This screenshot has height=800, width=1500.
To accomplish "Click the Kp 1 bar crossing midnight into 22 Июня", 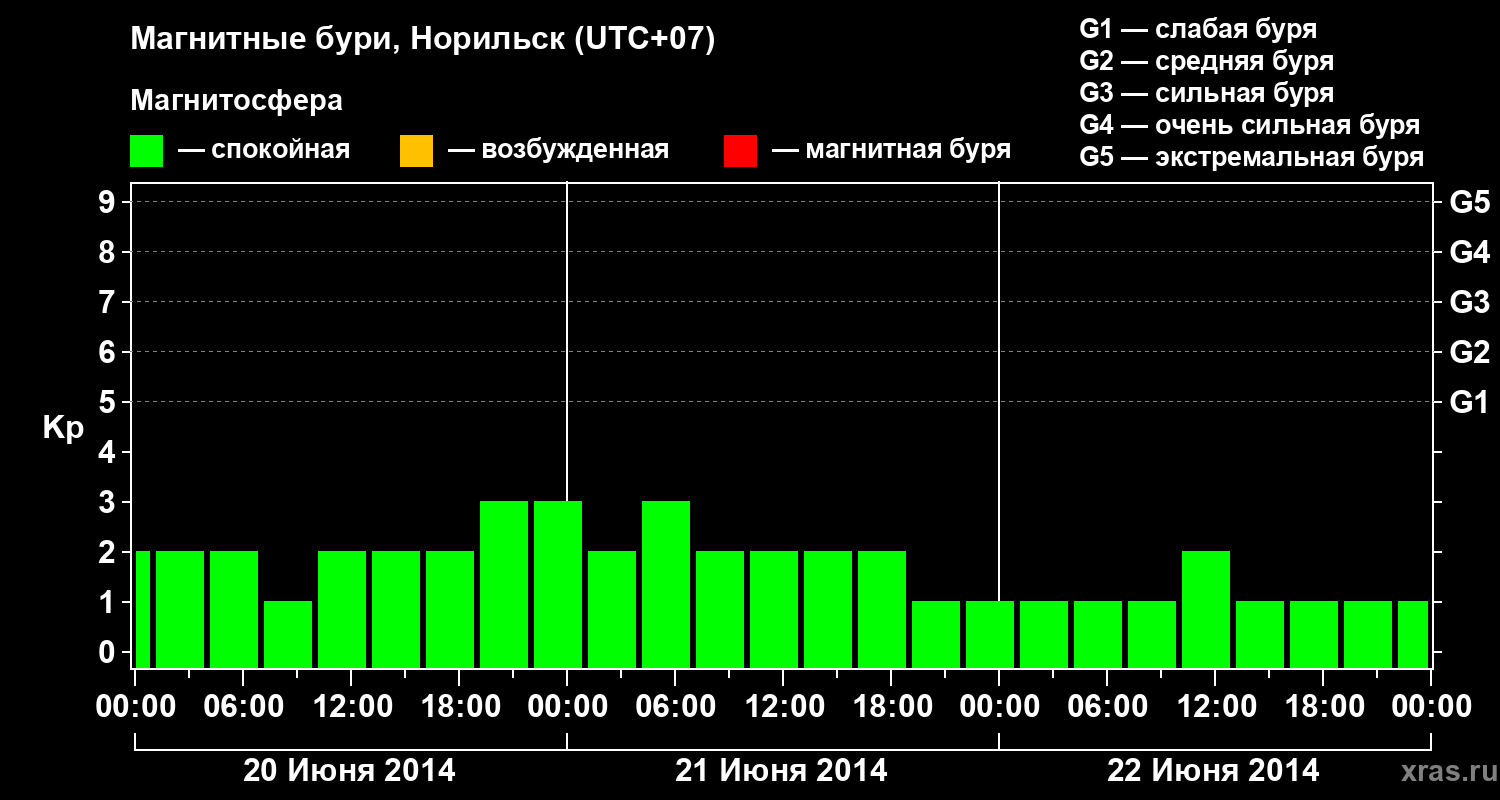I will click(990, 634).
